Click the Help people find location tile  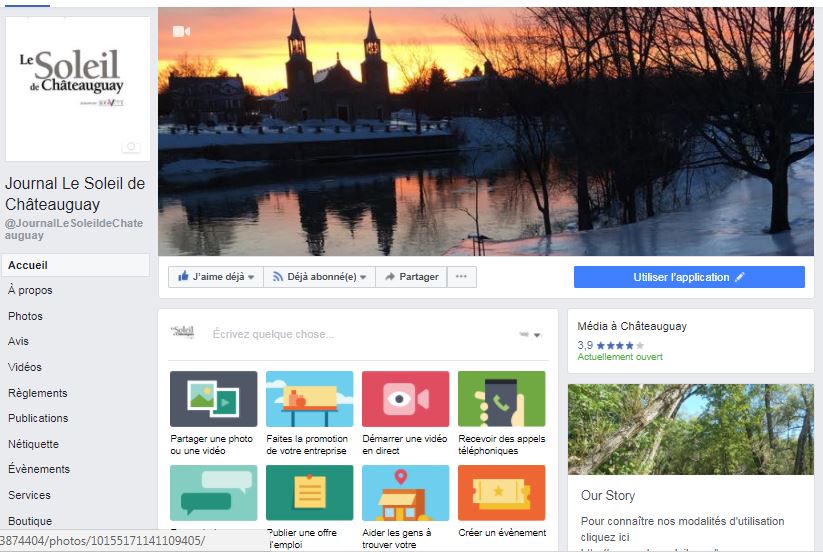[x=406, y=493]
